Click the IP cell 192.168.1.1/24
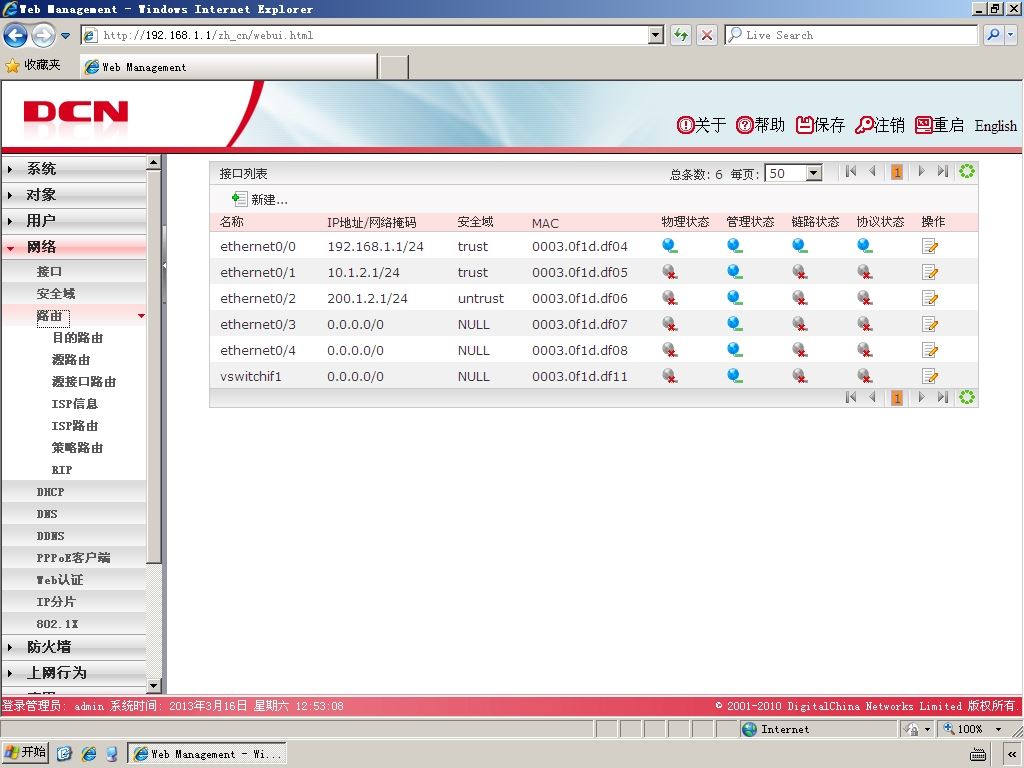Image resolution: width=1024 pixels, height=768 pixels. (x=376, y=246)
